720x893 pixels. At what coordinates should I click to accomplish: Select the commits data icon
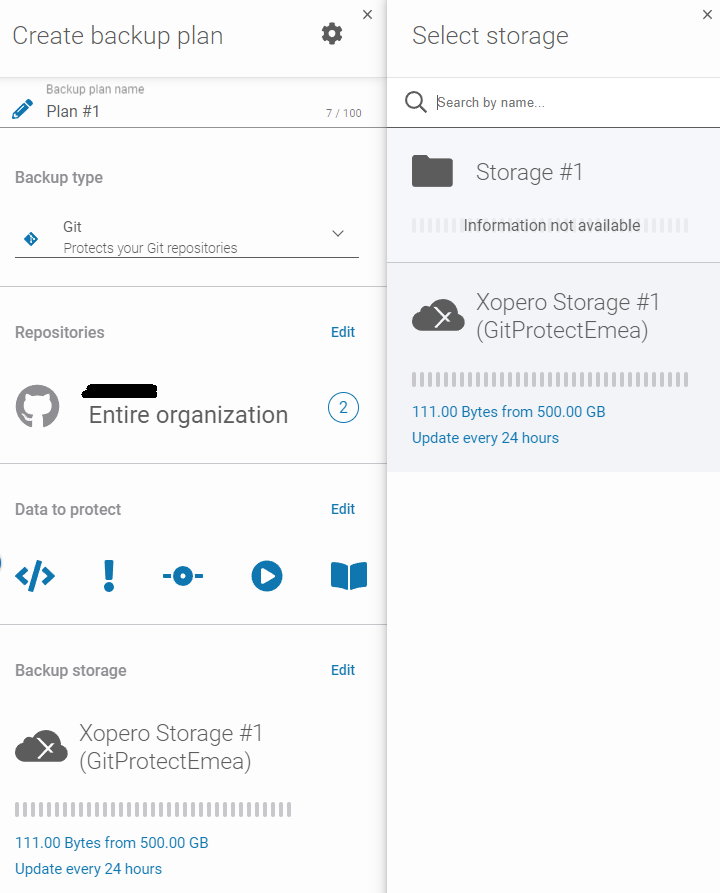(x=183, y=576)
